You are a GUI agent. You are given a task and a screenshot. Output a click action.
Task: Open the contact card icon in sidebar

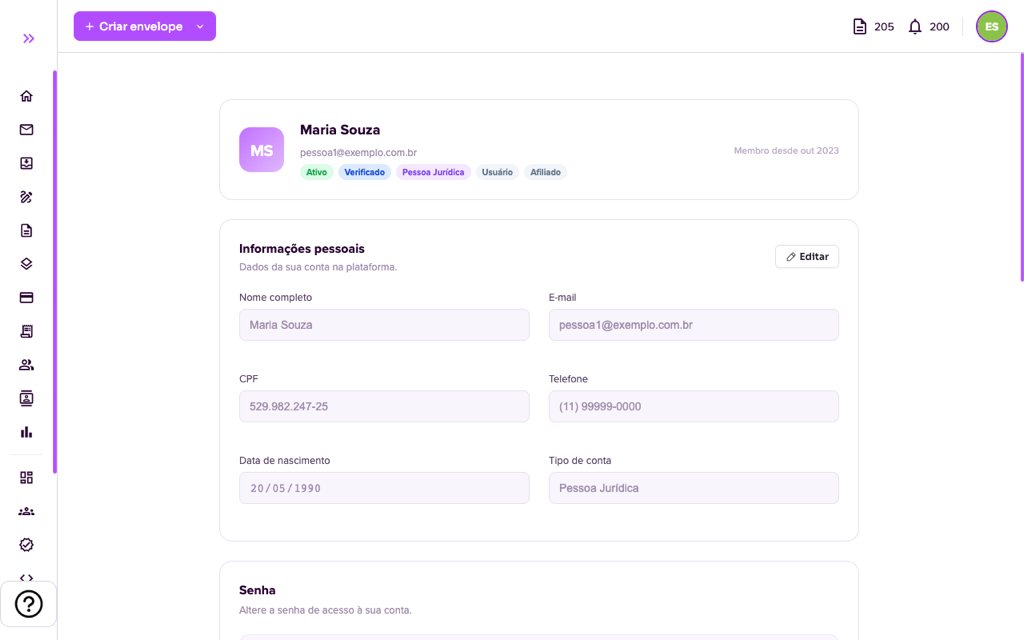pyautogui.click(x=26, y=398)
